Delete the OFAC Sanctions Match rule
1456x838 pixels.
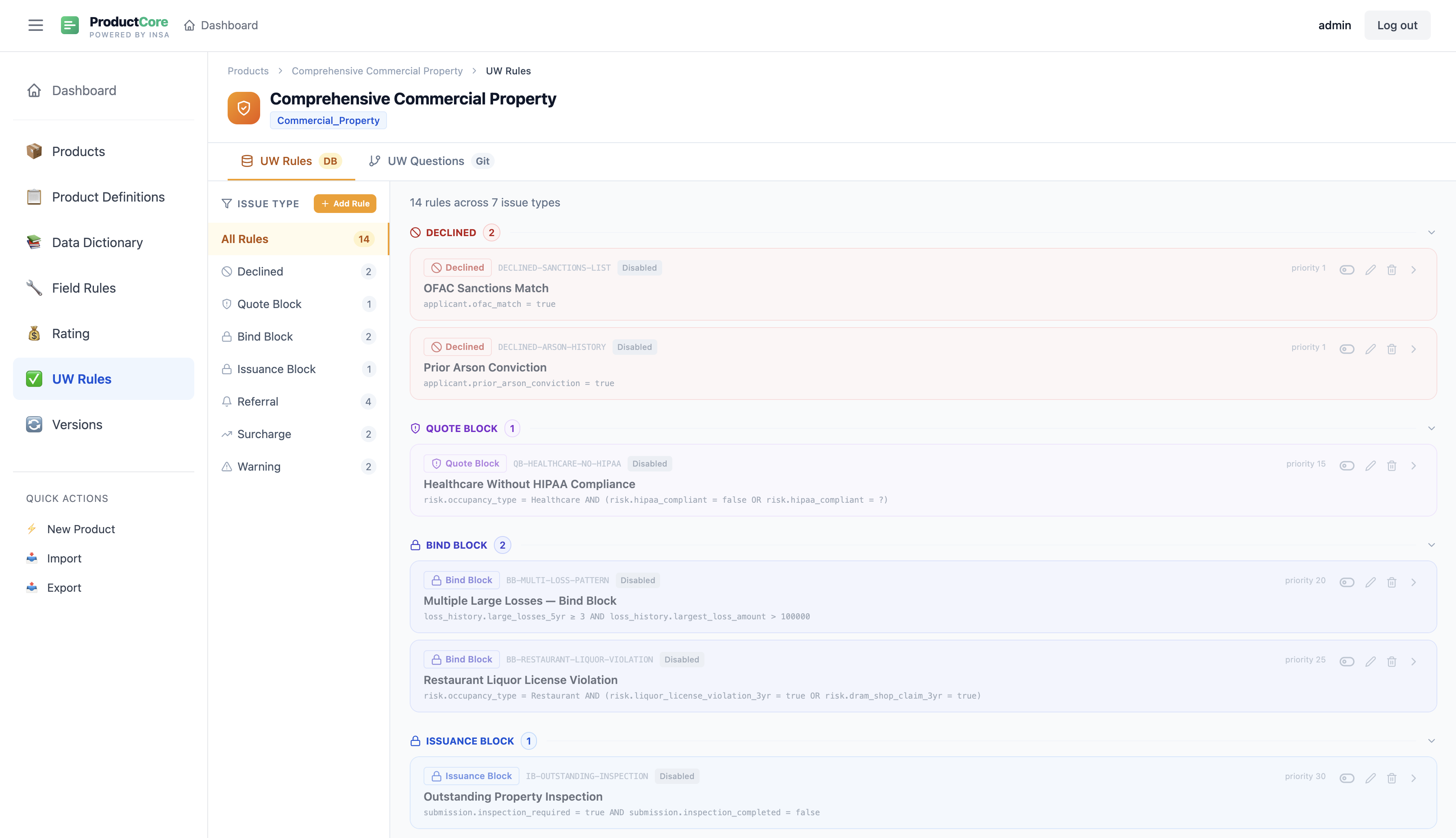click(x=1391, y=269)
